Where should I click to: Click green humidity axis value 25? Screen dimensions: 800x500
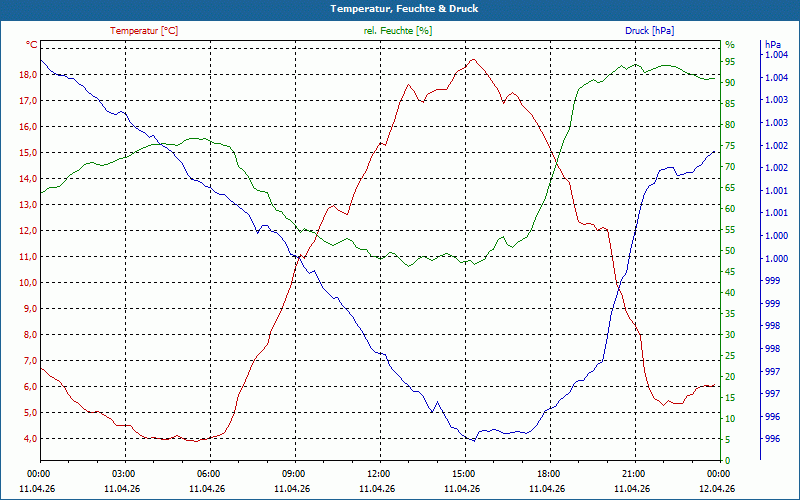click(730, 356)
